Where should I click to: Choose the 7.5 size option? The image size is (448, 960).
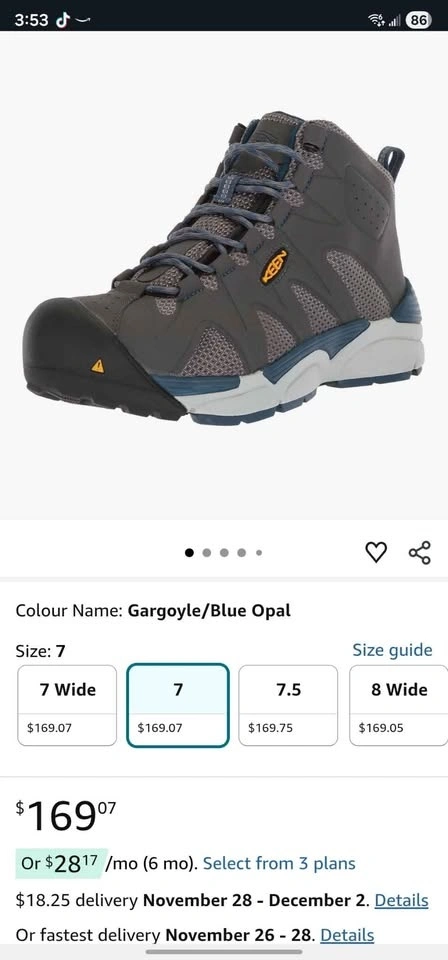[288, 705]
